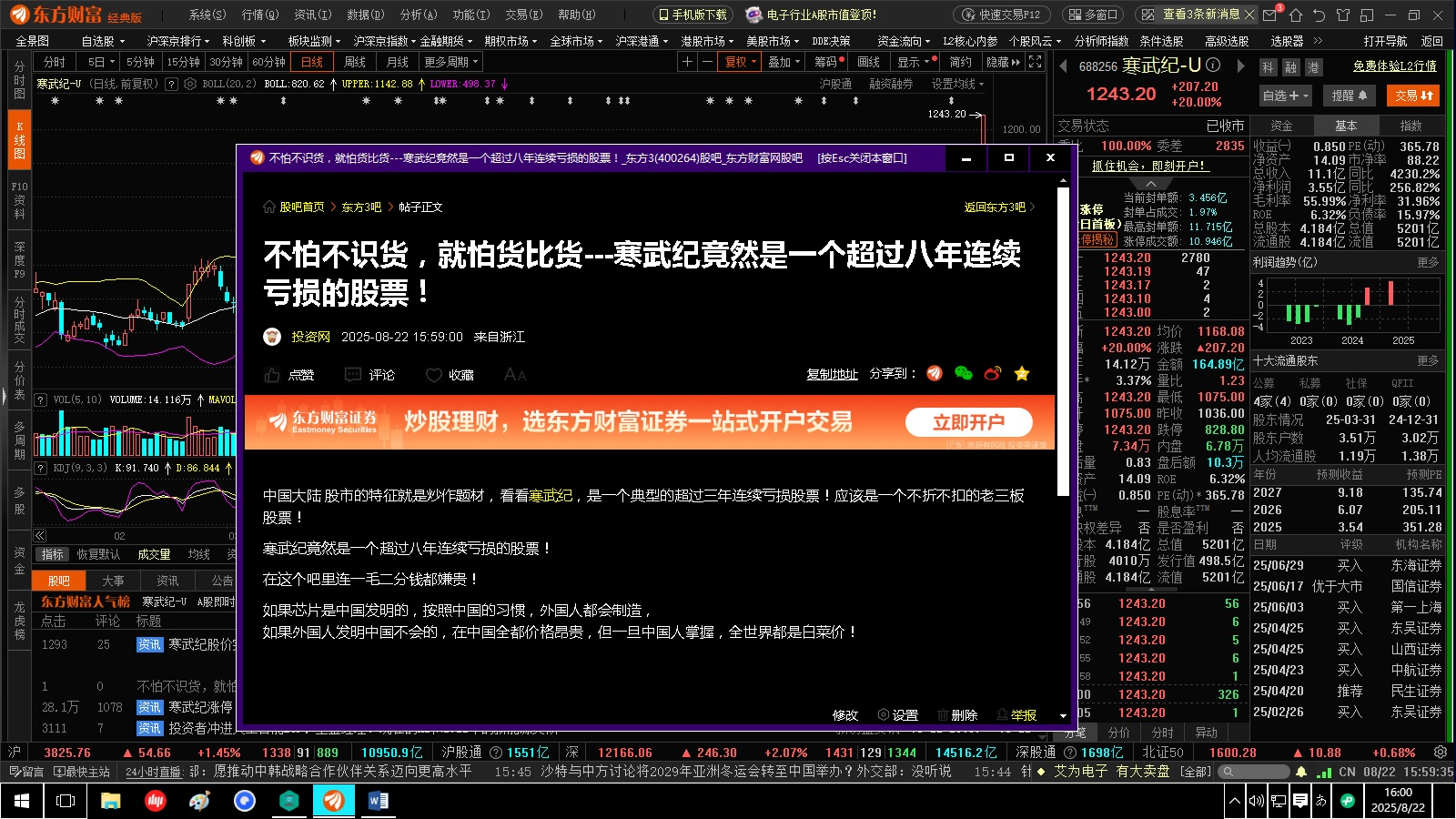Open the 分析(A) menu
The image size is (1456, 819).
pos(418,15)
